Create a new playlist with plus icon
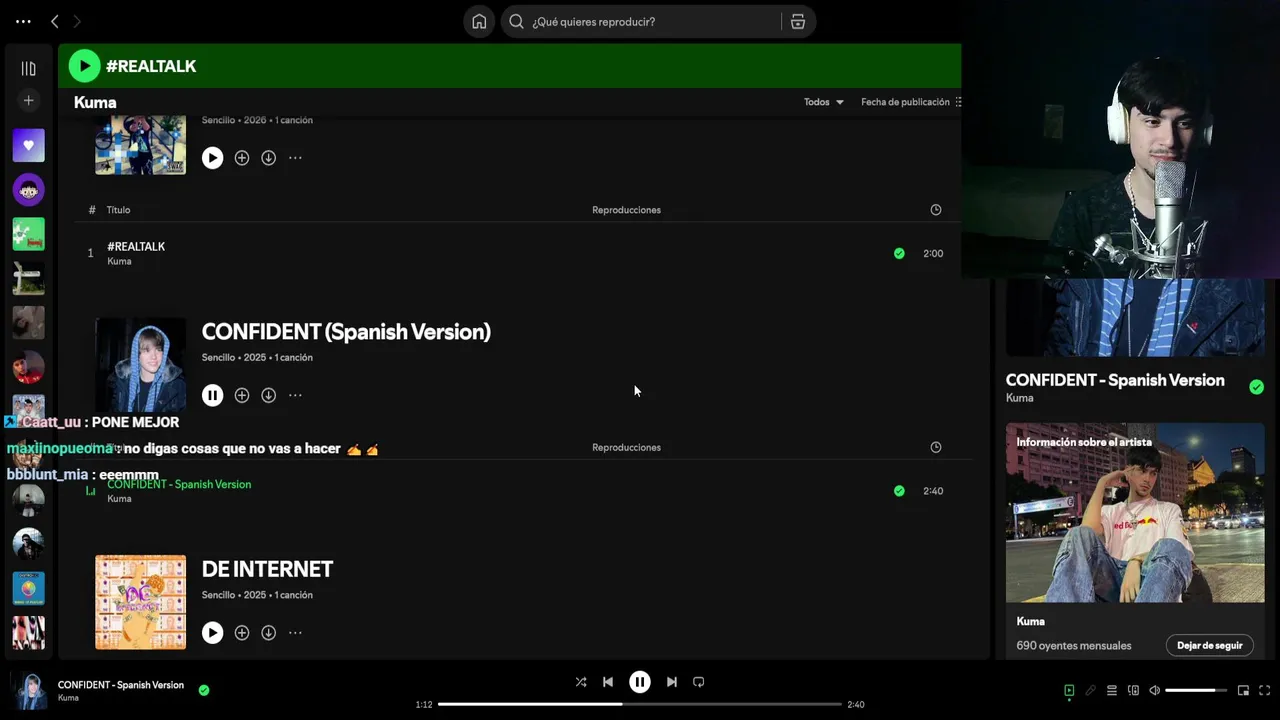Viewport: 1280px width, 720px height. [28, 100]
